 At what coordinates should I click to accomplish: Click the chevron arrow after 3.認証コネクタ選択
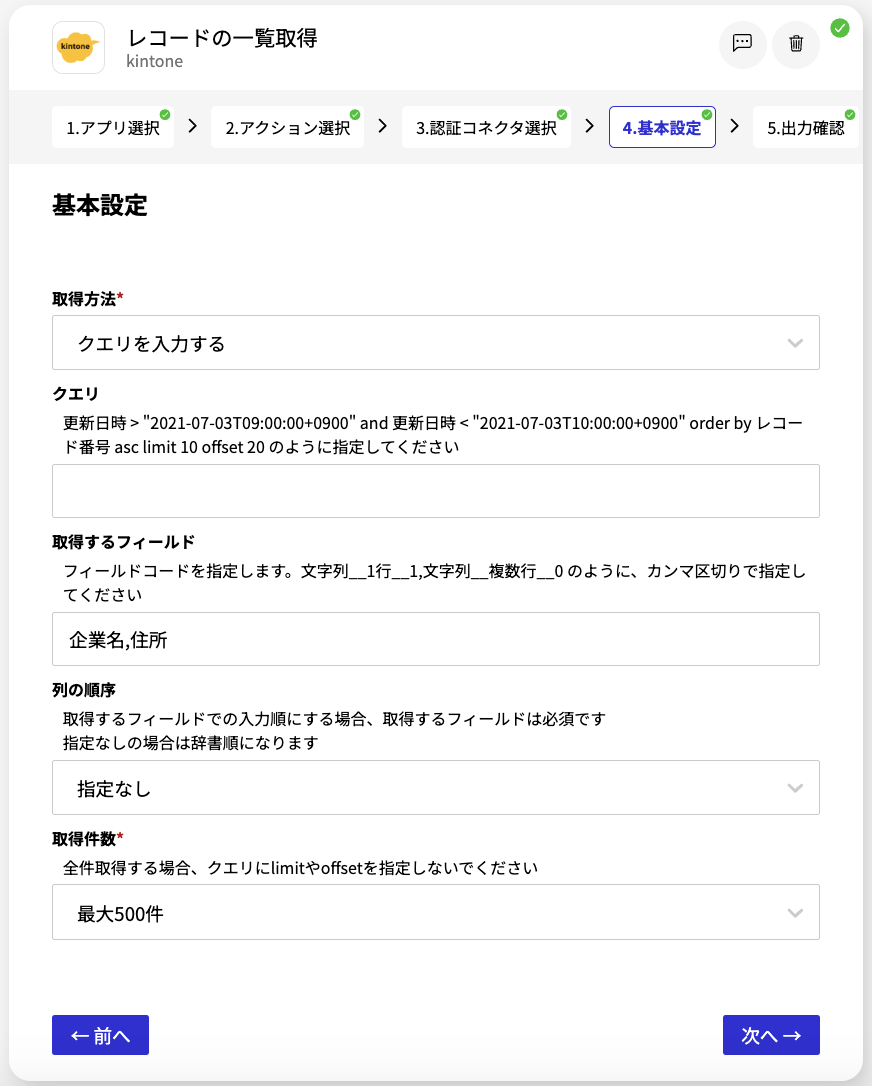coord(589,126)
